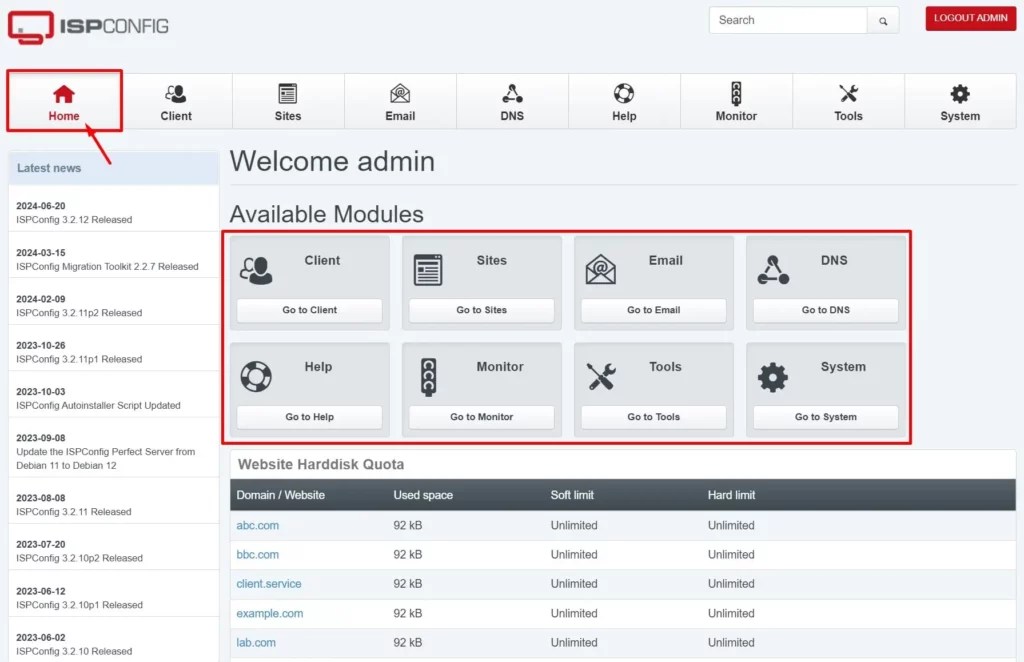
Task: Click the Domain / Website column header
Action: coord(280,496)
